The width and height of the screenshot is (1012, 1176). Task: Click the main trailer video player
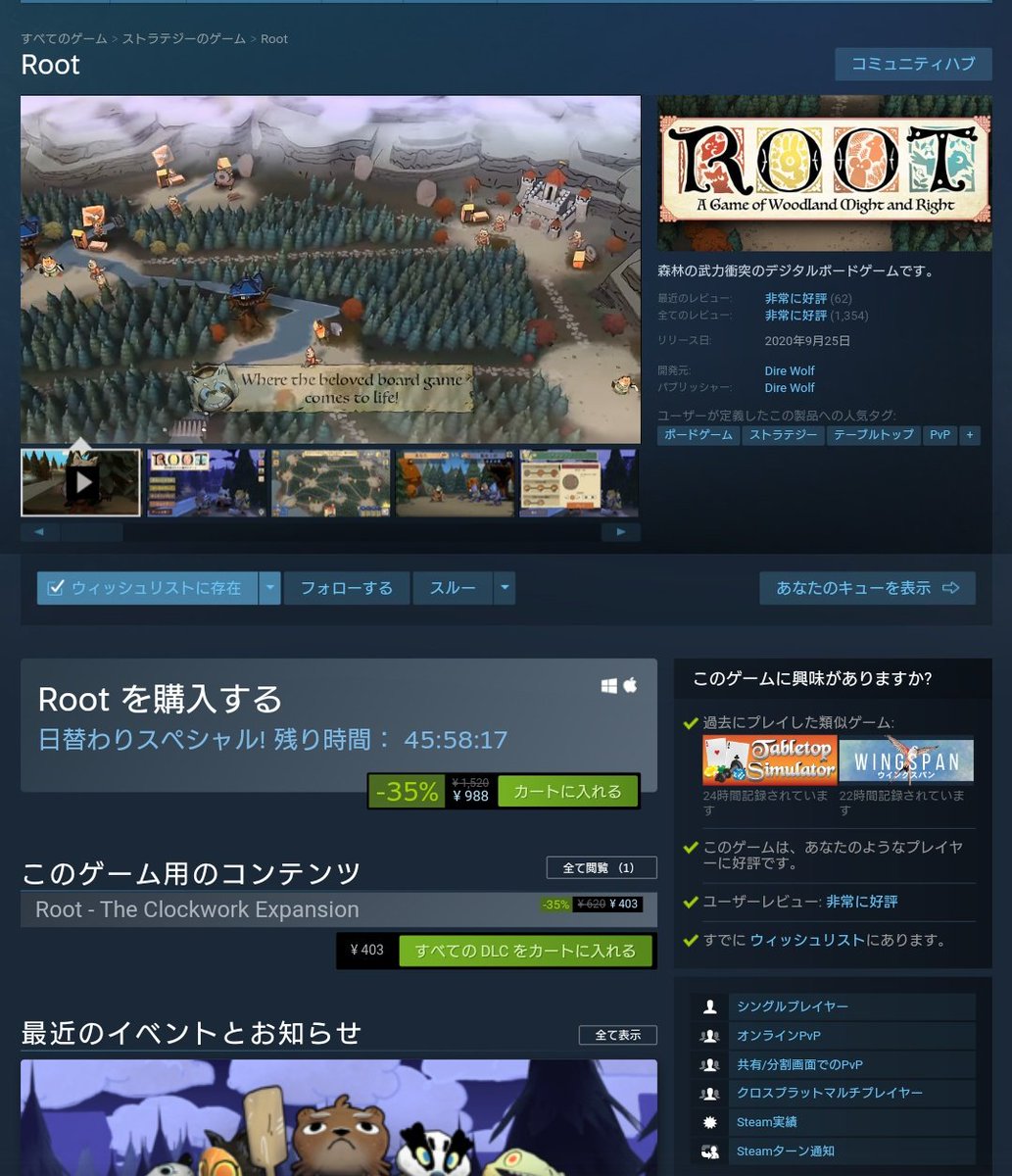coord(331,269)
